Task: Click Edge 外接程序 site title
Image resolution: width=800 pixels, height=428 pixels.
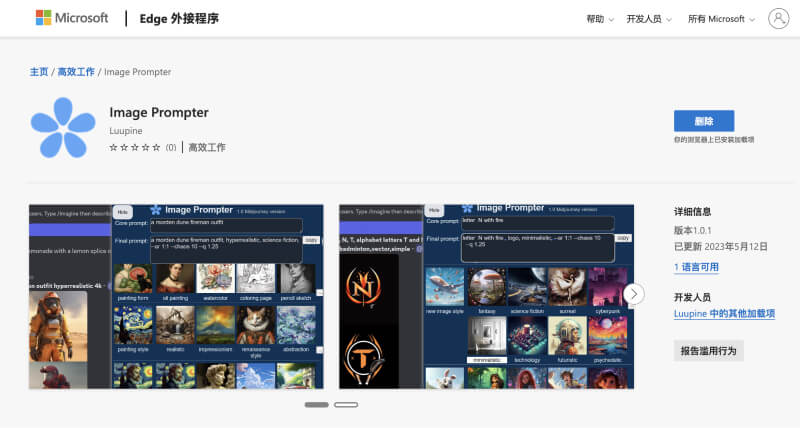Action: pyautogui.click(x=180, y=19)
